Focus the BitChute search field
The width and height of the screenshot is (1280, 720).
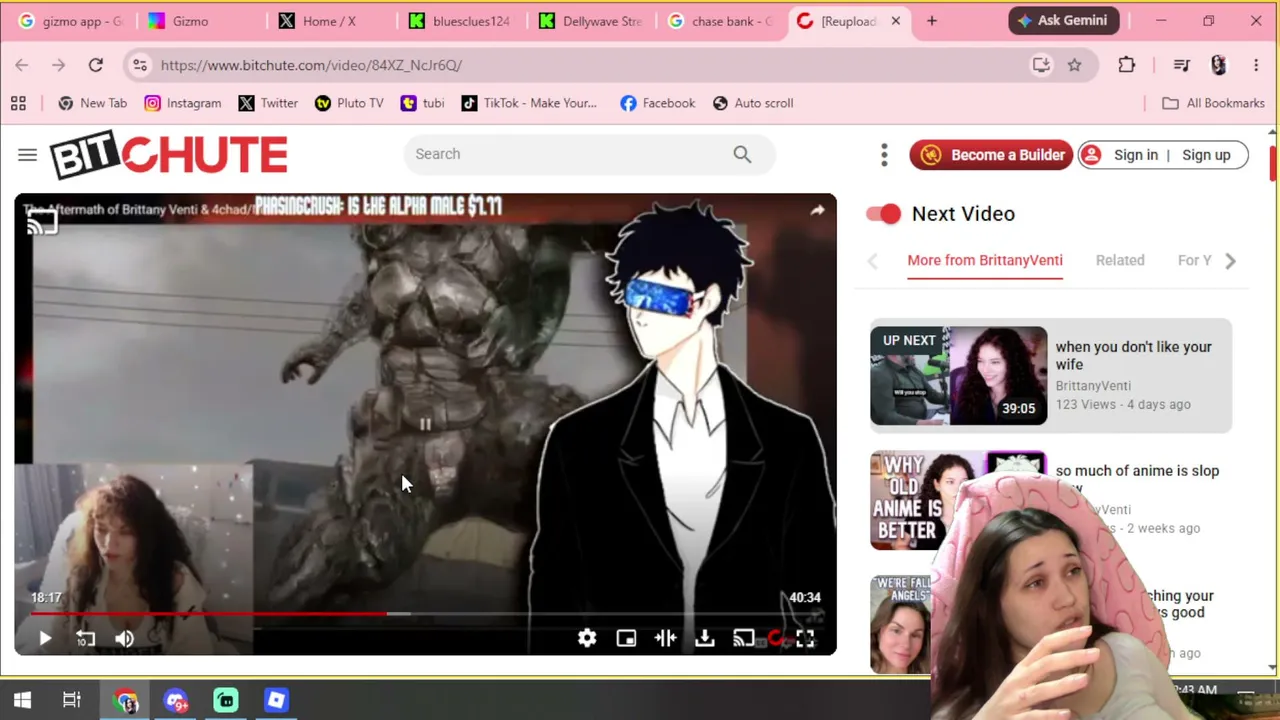point(570,154)
